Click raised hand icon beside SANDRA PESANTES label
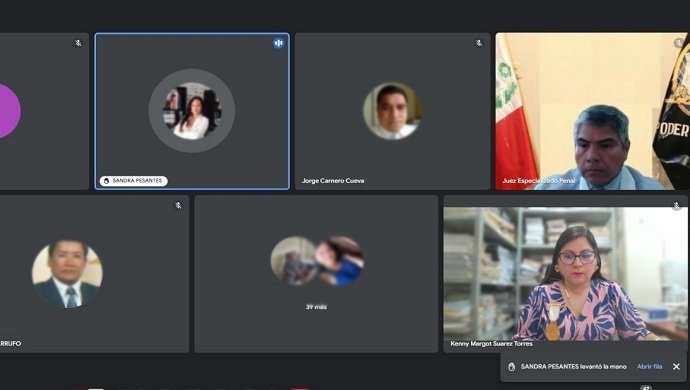This screenshot has width=690, height=390. tap(106, 181)
